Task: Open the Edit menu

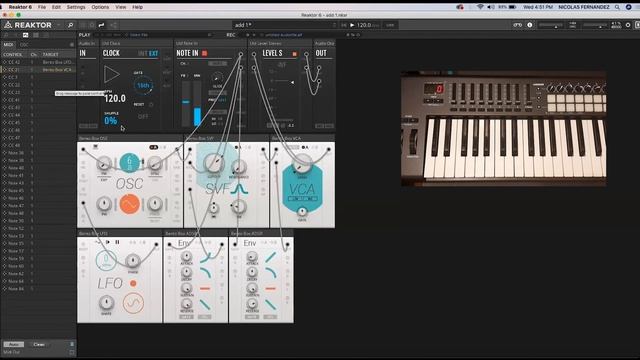Action: click(56, 7)
